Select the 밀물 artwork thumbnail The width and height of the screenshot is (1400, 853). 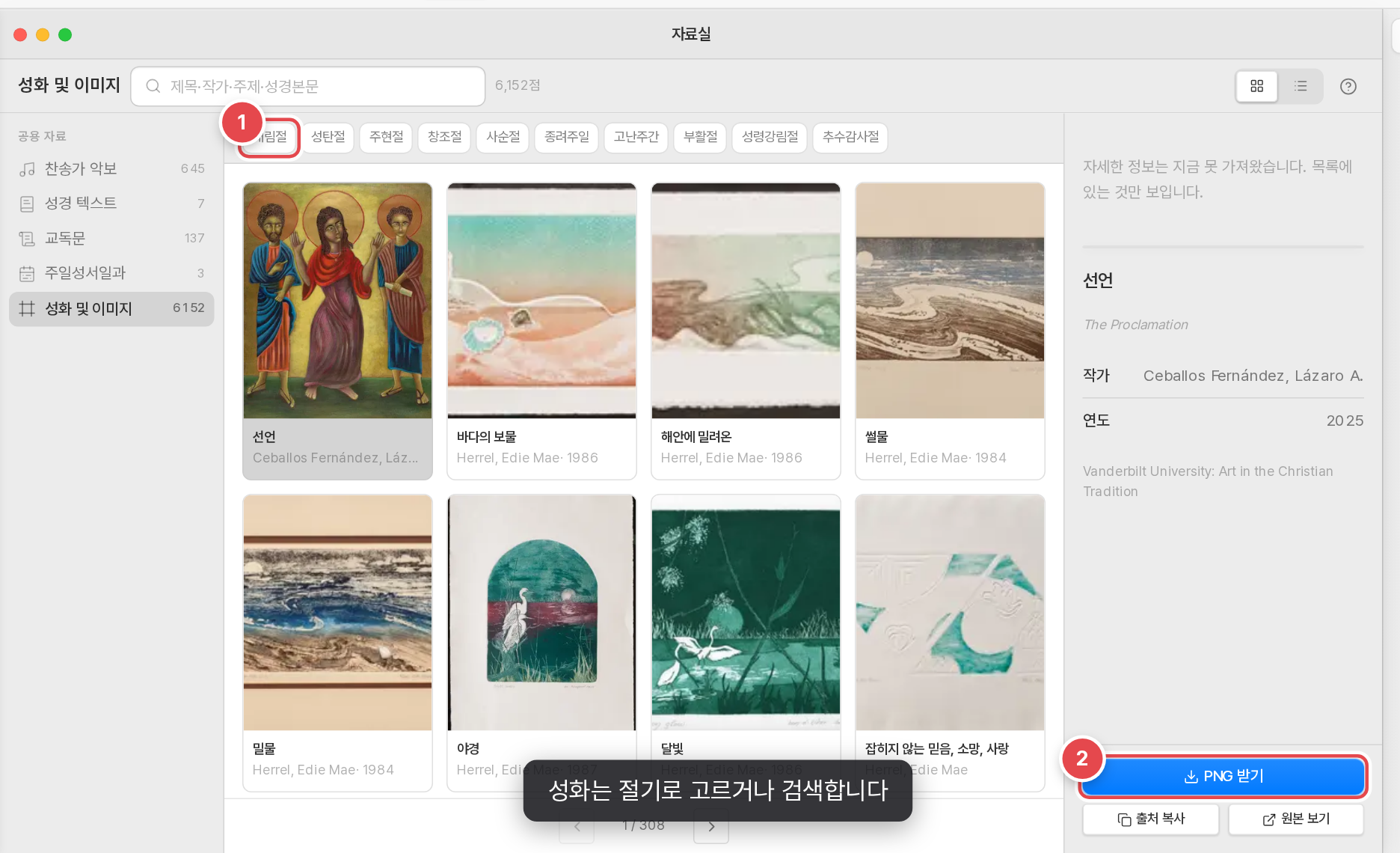[337, 612]
